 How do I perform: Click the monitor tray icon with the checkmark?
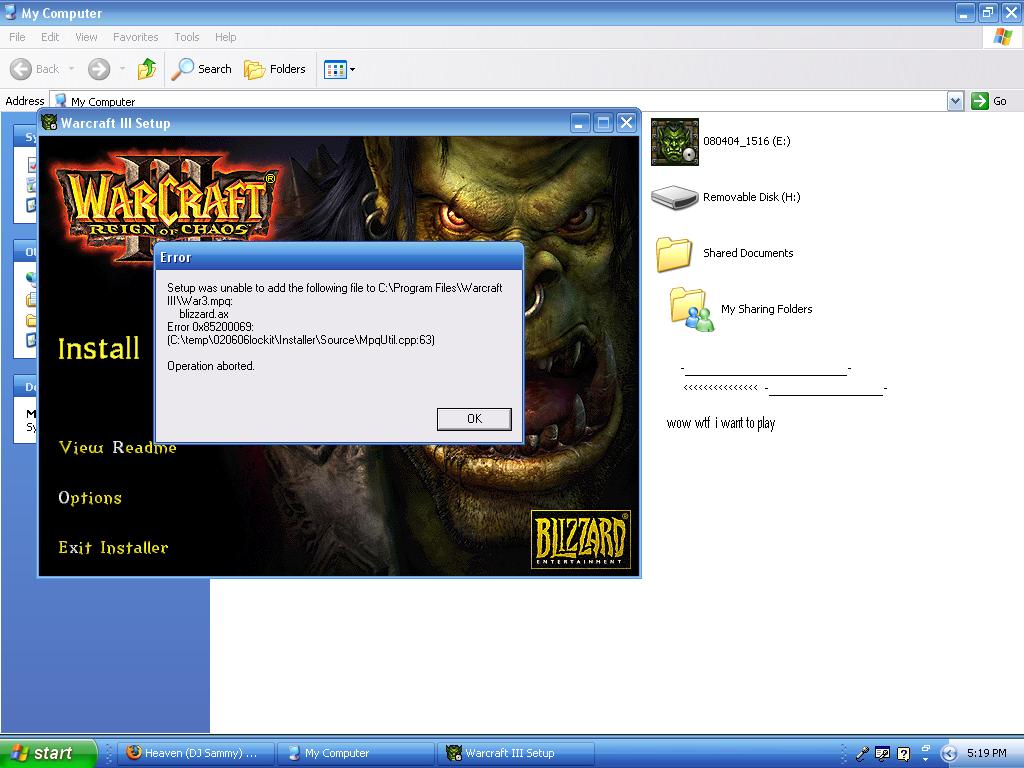[882, 754]
